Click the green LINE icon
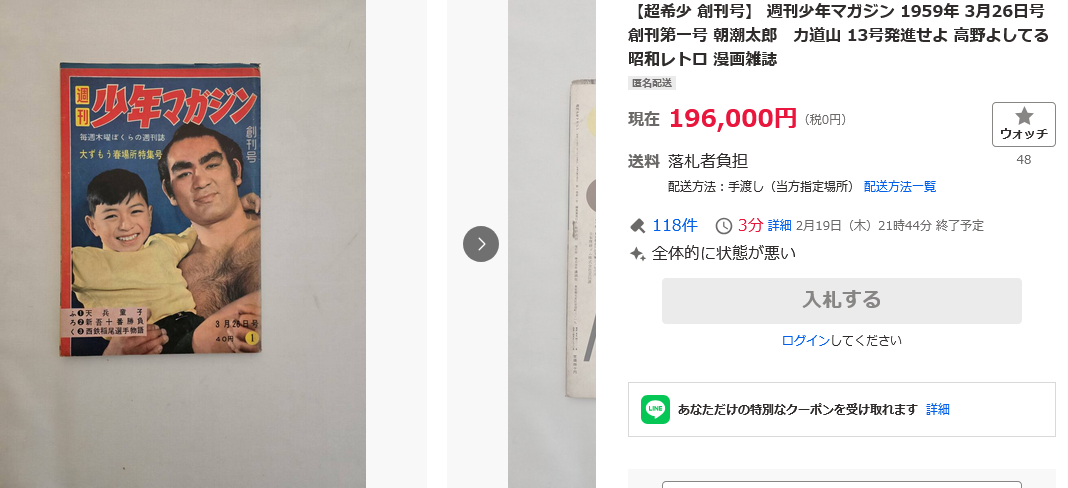 click(x=655, y=410)
